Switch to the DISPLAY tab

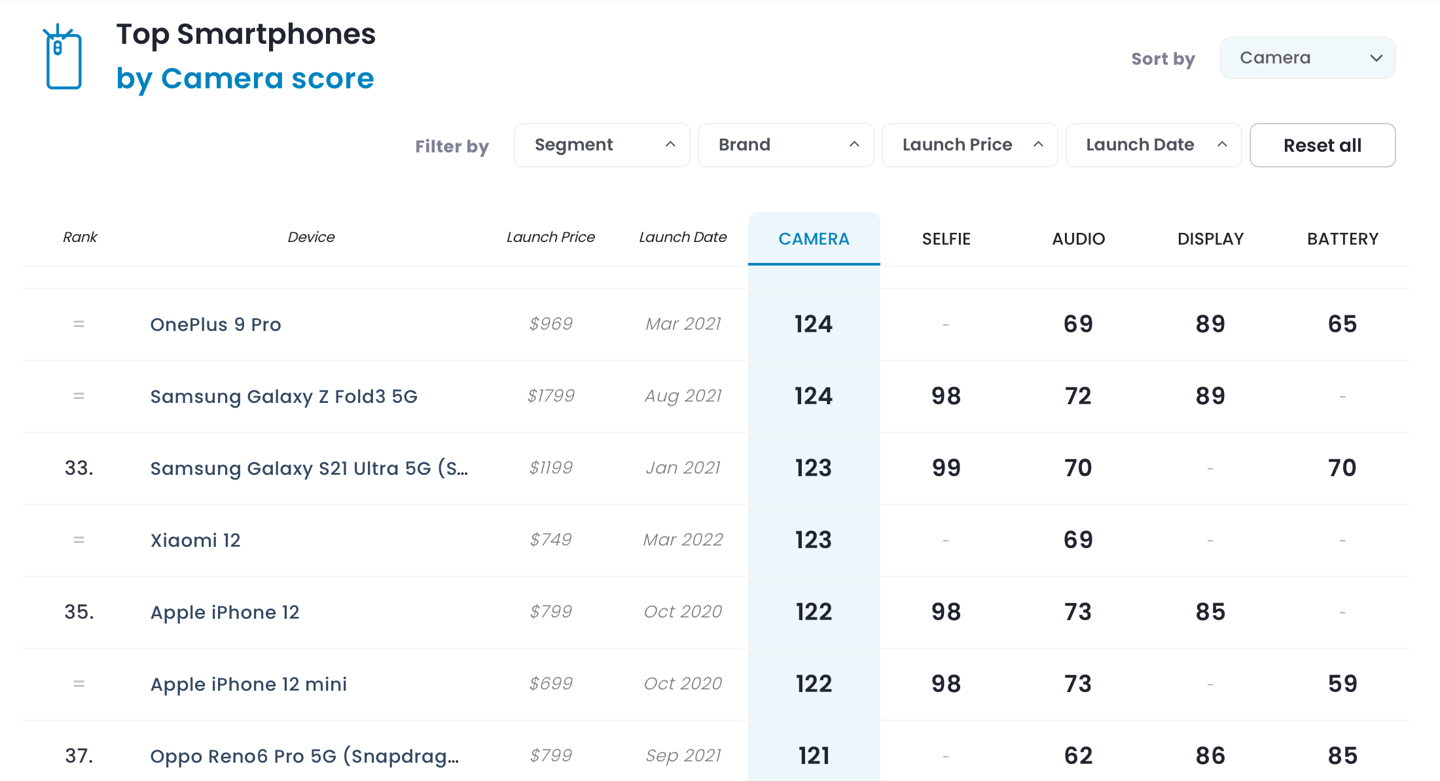point(1210,239)
